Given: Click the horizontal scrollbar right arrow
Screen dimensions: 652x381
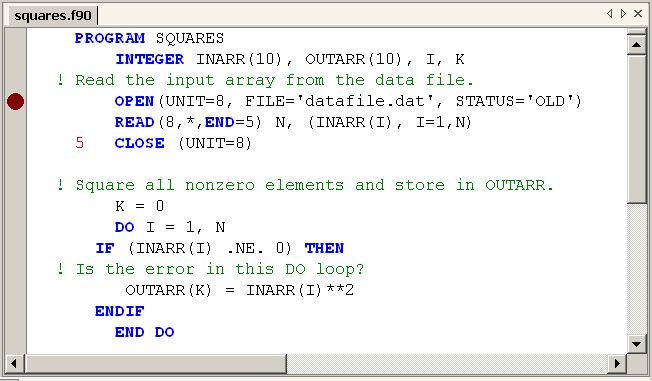Looking at the screenshot, I should point(617,364).
